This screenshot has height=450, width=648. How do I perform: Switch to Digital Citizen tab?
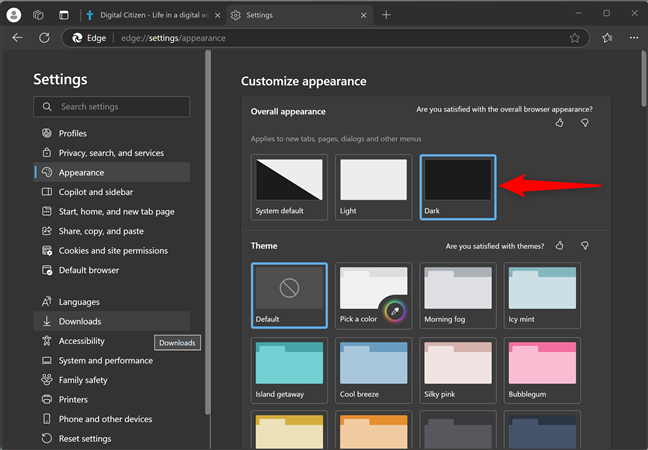pyautogui.click(x=154, y=15)
